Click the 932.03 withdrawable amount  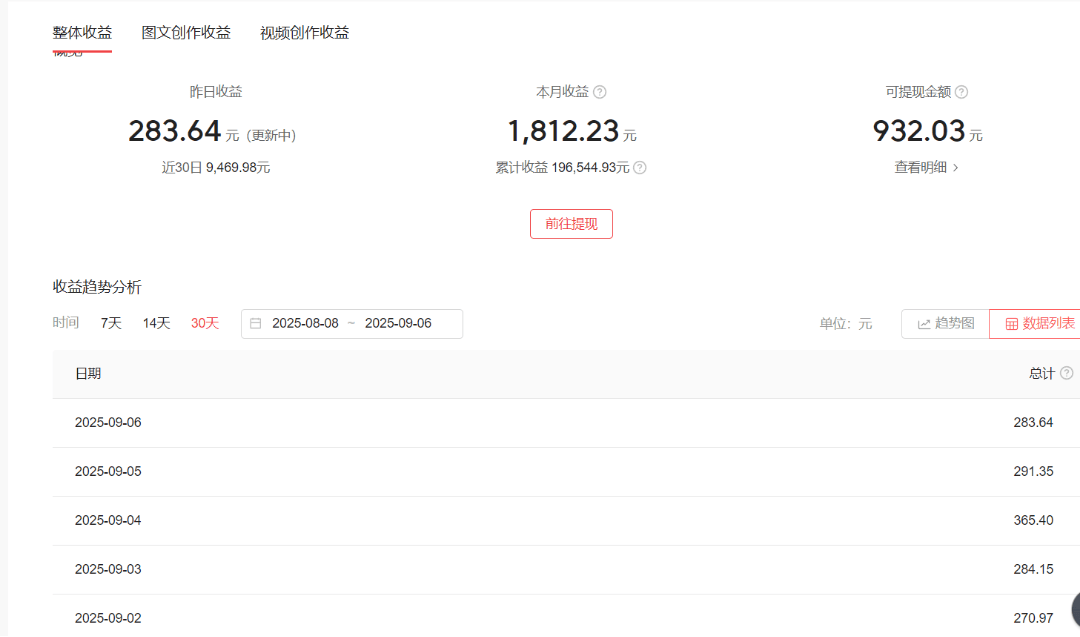click(x=919, y=131)
